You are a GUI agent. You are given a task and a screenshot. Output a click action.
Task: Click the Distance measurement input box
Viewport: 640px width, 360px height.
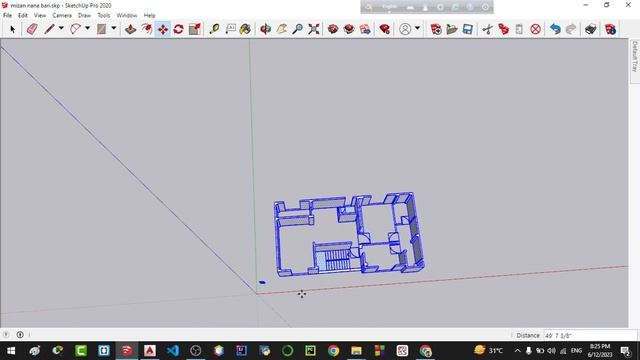coord(590,336)
